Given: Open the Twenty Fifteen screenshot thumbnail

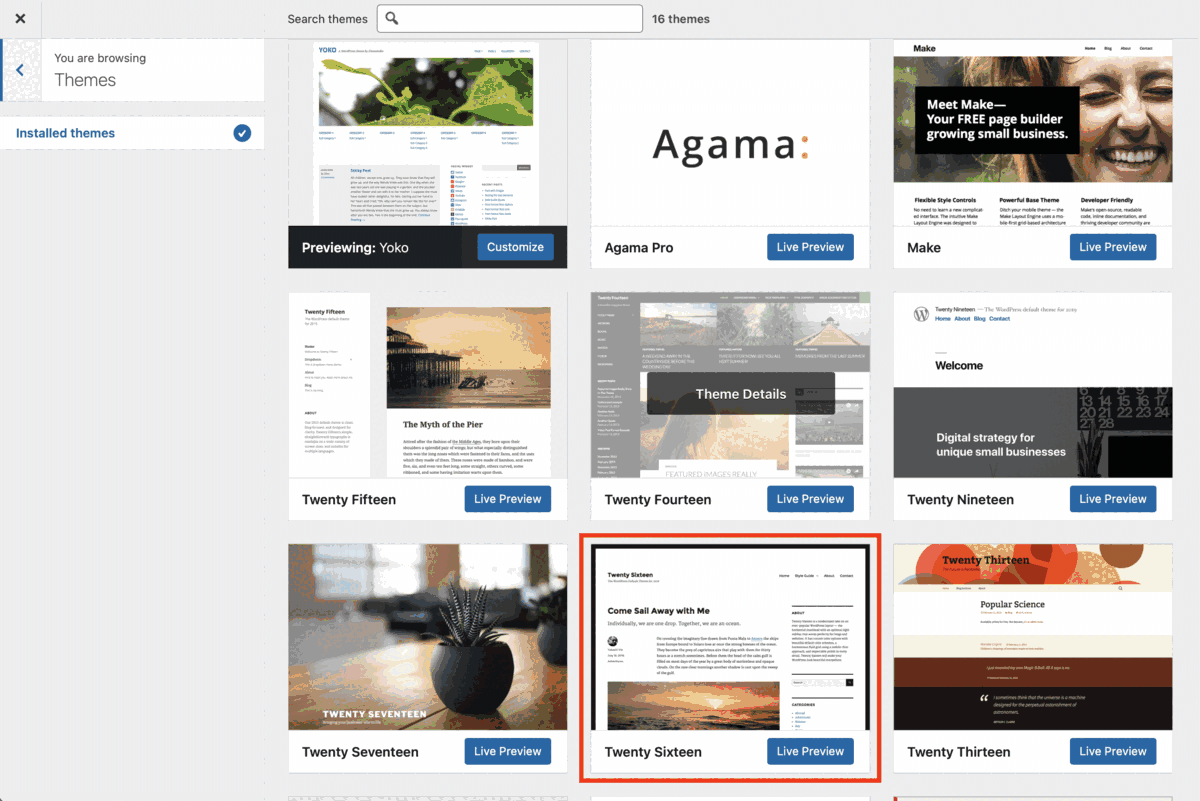Looking at the screenshot, I should [x=428, y=385].
